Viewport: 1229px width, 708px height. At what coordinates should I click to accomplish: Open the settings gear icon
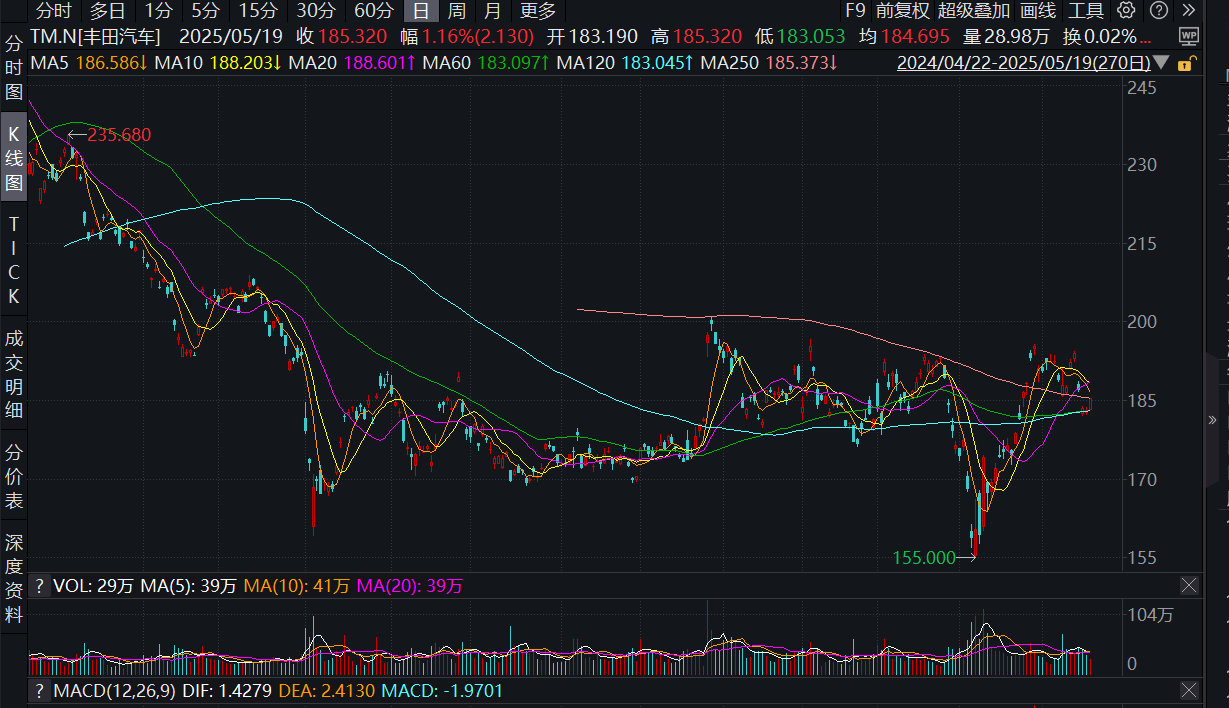point(1126,11)
